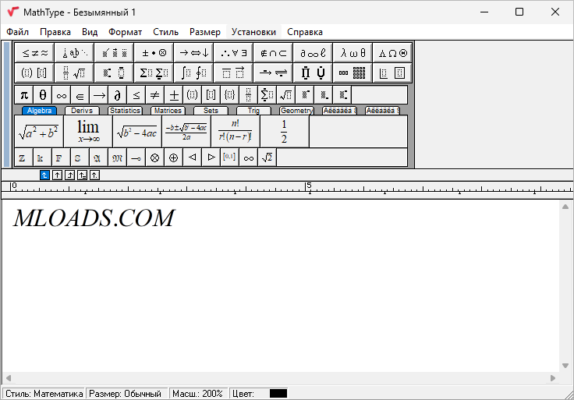
Task: Open the Установки menu
Action: tap(254, 32)
